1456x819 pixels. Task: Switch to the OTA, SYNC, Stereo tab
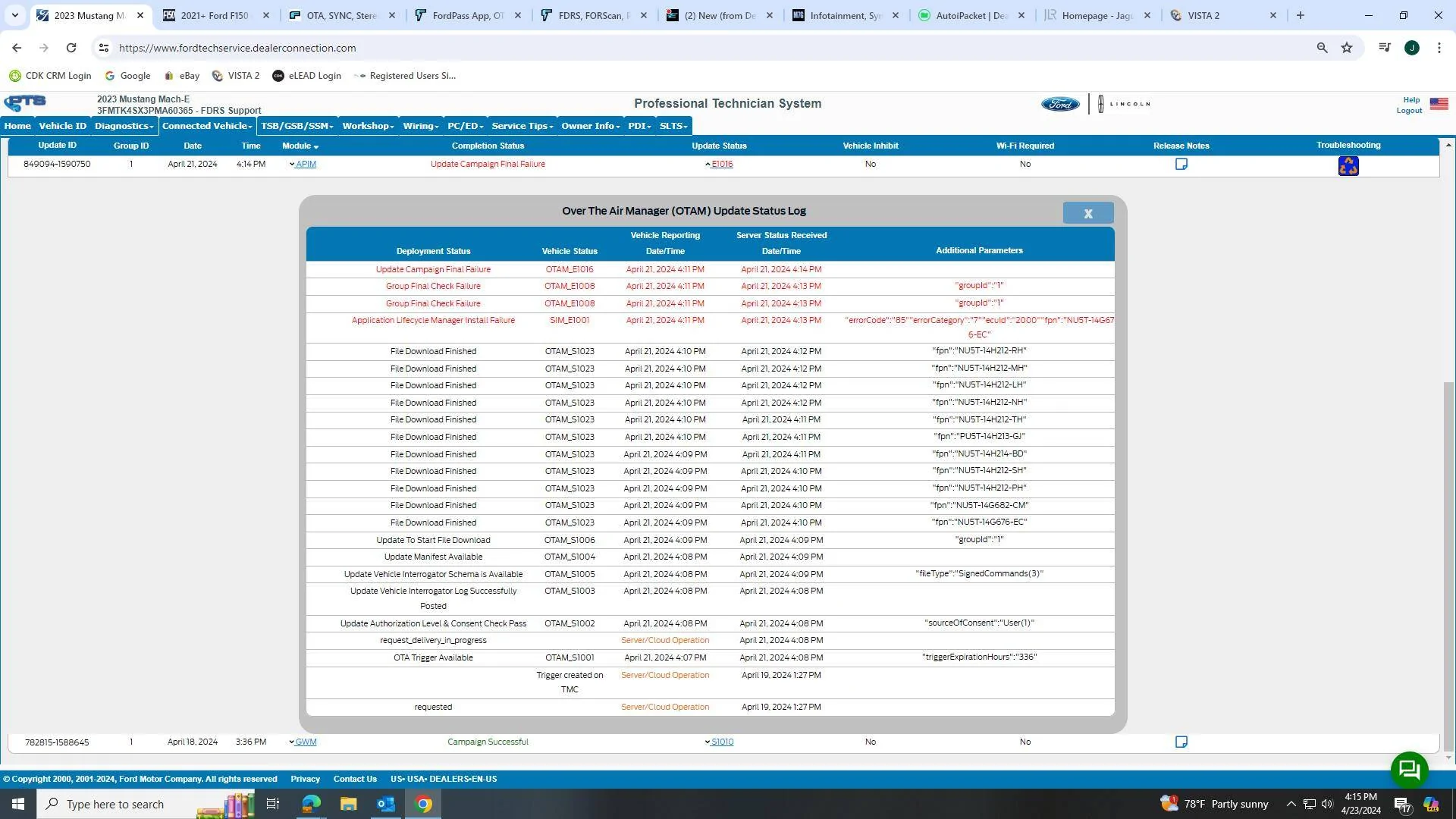(341, 15)
